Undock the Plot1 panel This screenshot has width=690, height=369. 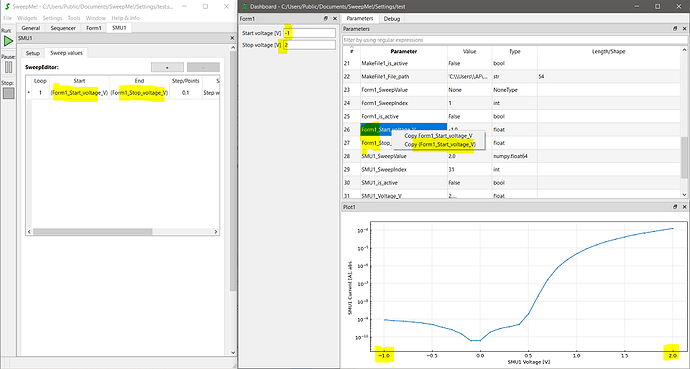pyautogui.click(x=675, y=207)
